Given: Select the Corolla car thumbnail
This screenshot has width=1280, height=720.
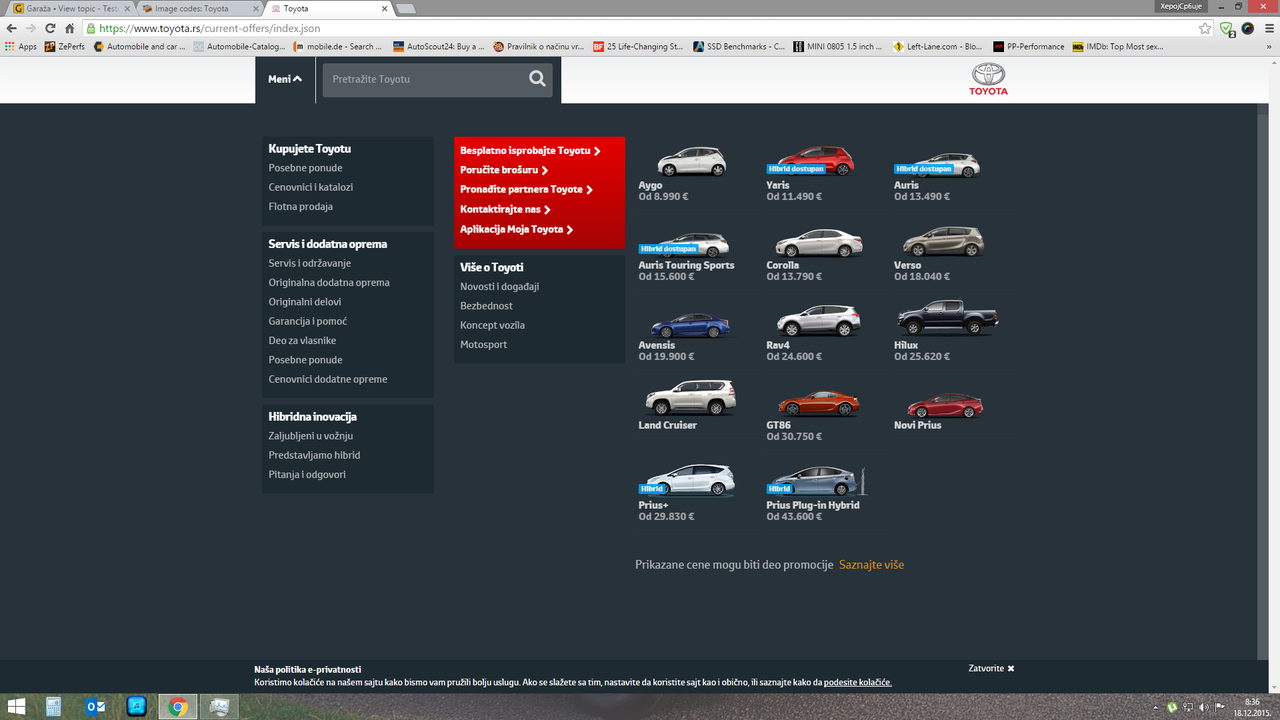Looking at the screenshot, I should 819,243.
